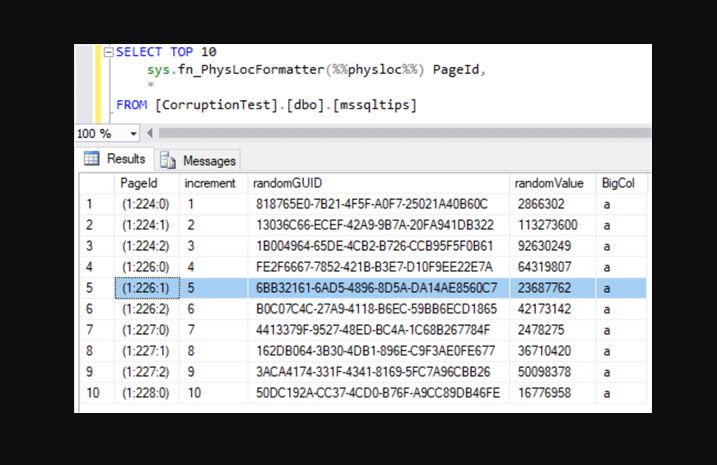Select the randomGUID column header
This screenshot has height=465, width=717.
[x=378, y=183]
